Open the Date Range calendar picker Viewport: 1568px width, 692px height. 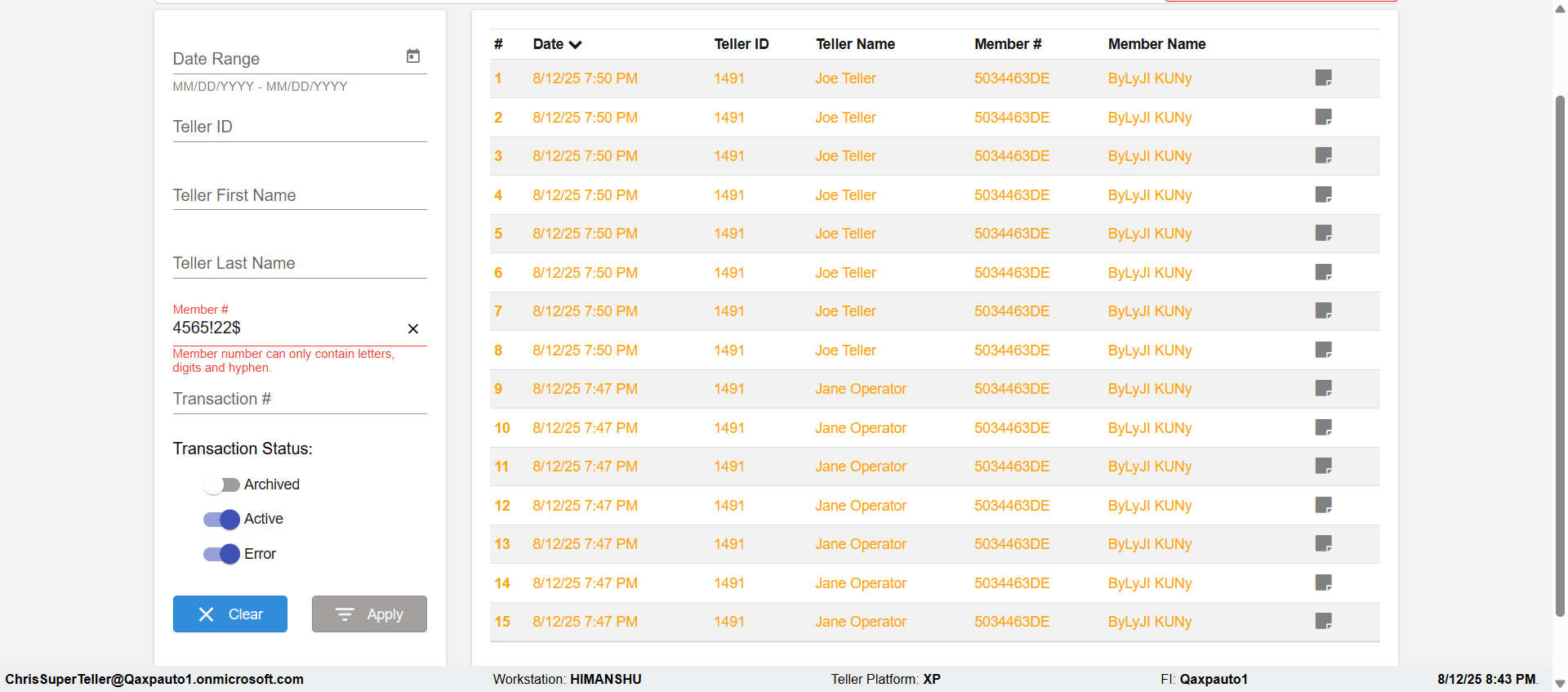click(413, 56)
